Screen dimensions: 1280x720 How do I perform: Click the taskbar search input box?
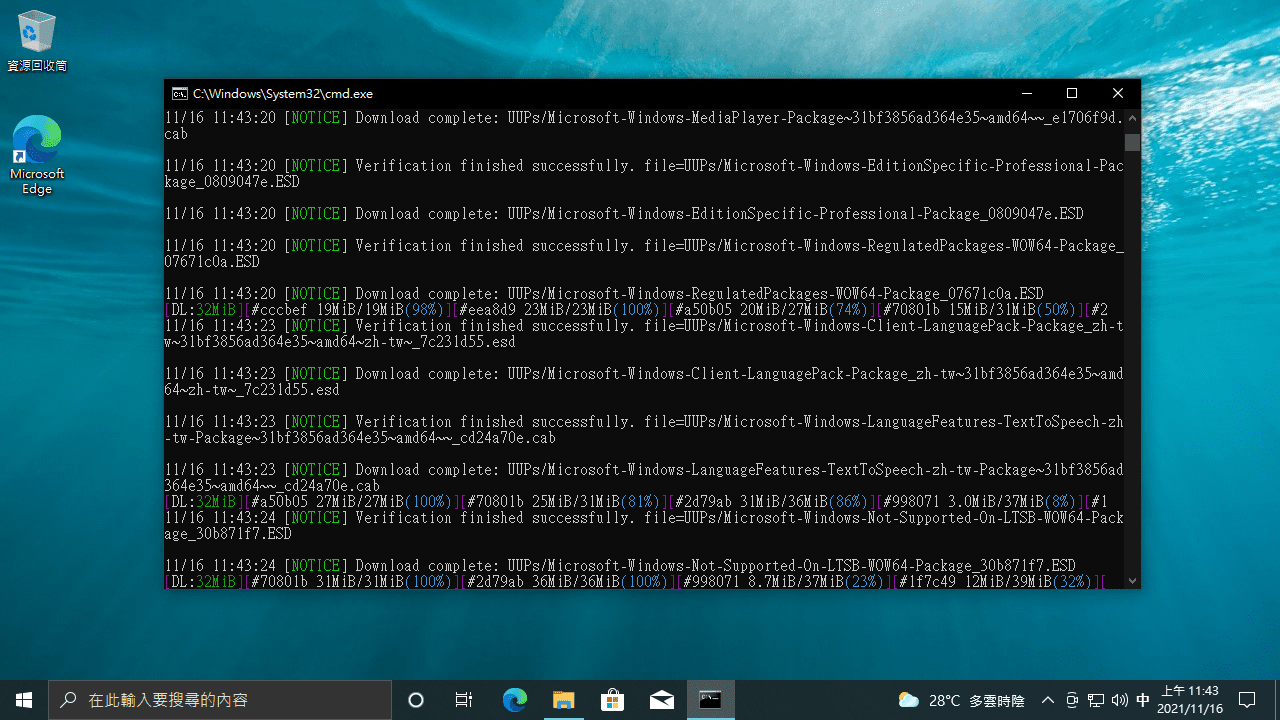[x=220, y=700]
